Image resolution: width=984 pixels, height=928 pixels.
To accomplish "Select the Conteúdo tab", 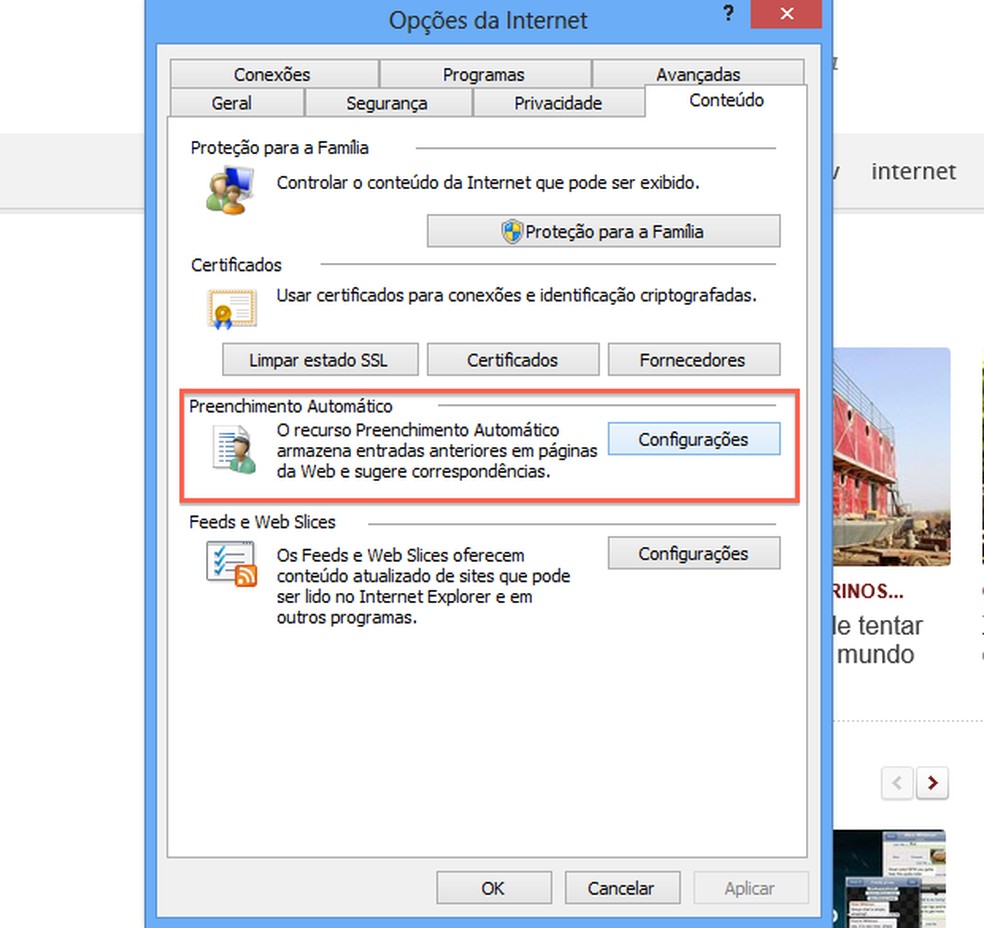I will click(726, 100).
